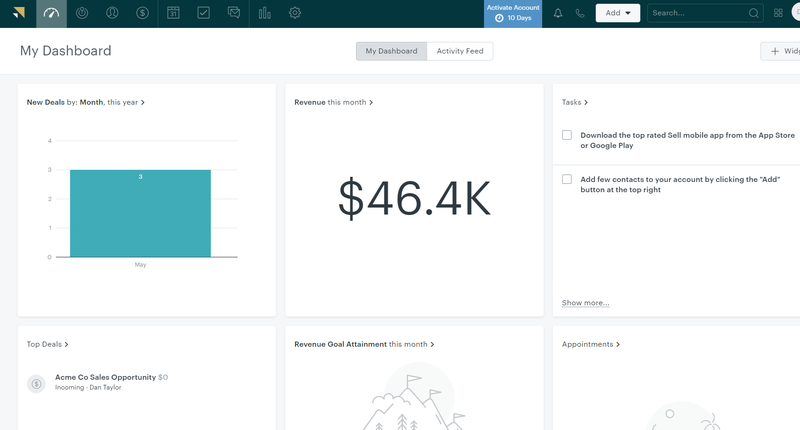Expand the Revenue this month chevron
Image resolution: width=800 pixels, height=430 pixels.
coord(371,103)
